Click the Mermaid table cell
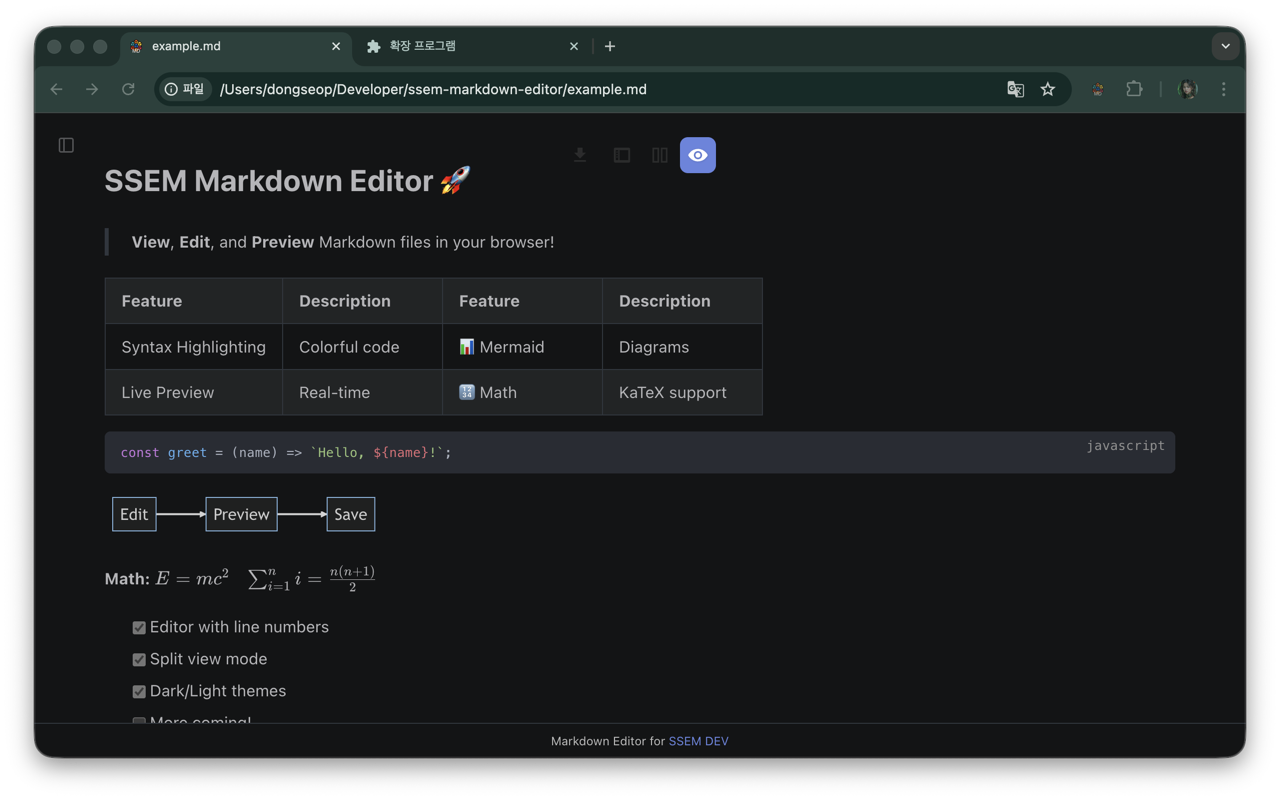The height and width of the screenshot is (800, 1280). tap(522, 347)
